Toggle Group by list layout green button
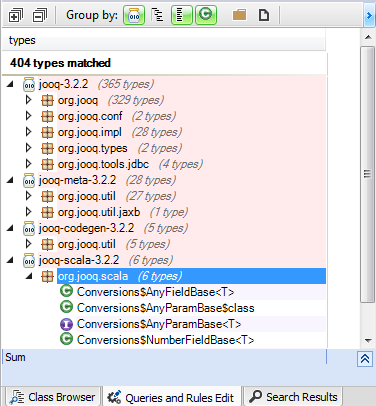Screen dimensions: 376x406 click(182, 15)
